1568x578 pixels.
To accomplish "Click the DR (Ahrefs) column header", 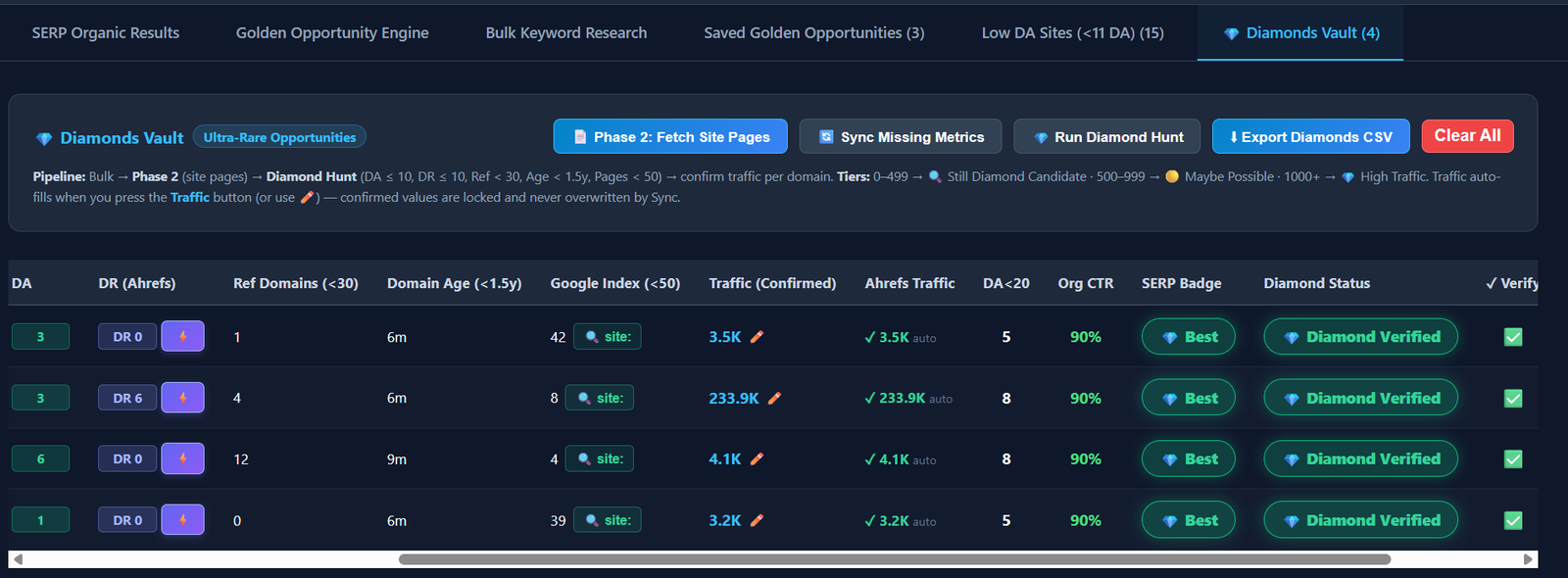I will 137,283.
